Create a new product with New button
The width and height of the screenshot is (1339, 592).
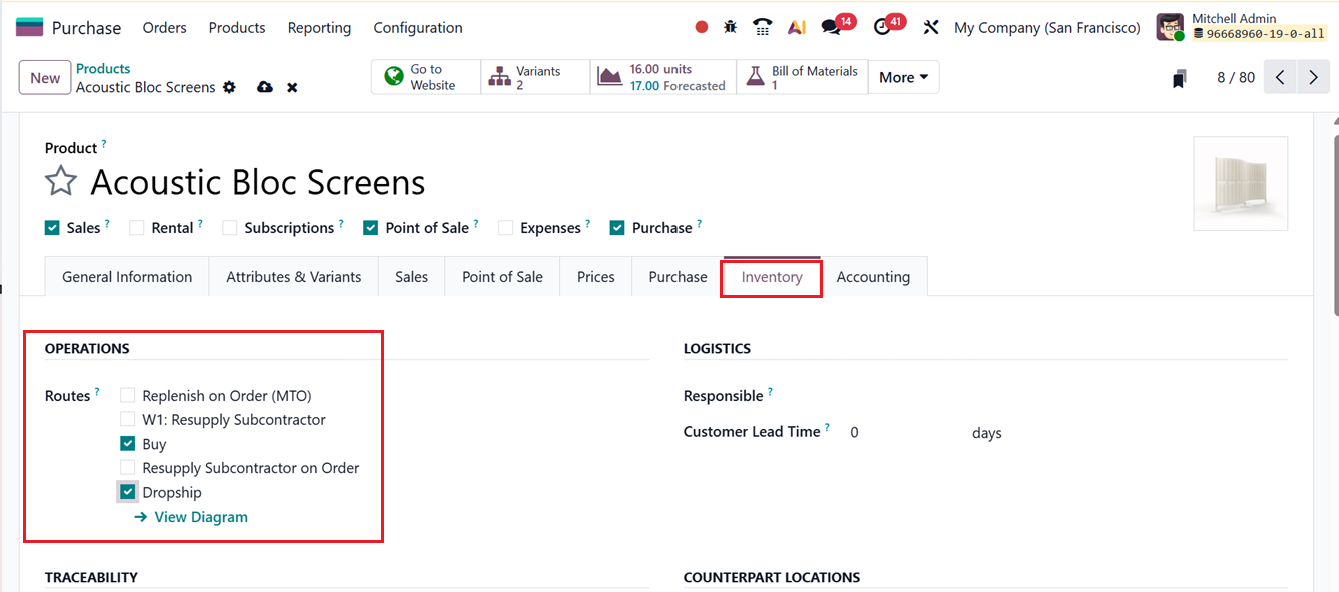tap(45, 78)
